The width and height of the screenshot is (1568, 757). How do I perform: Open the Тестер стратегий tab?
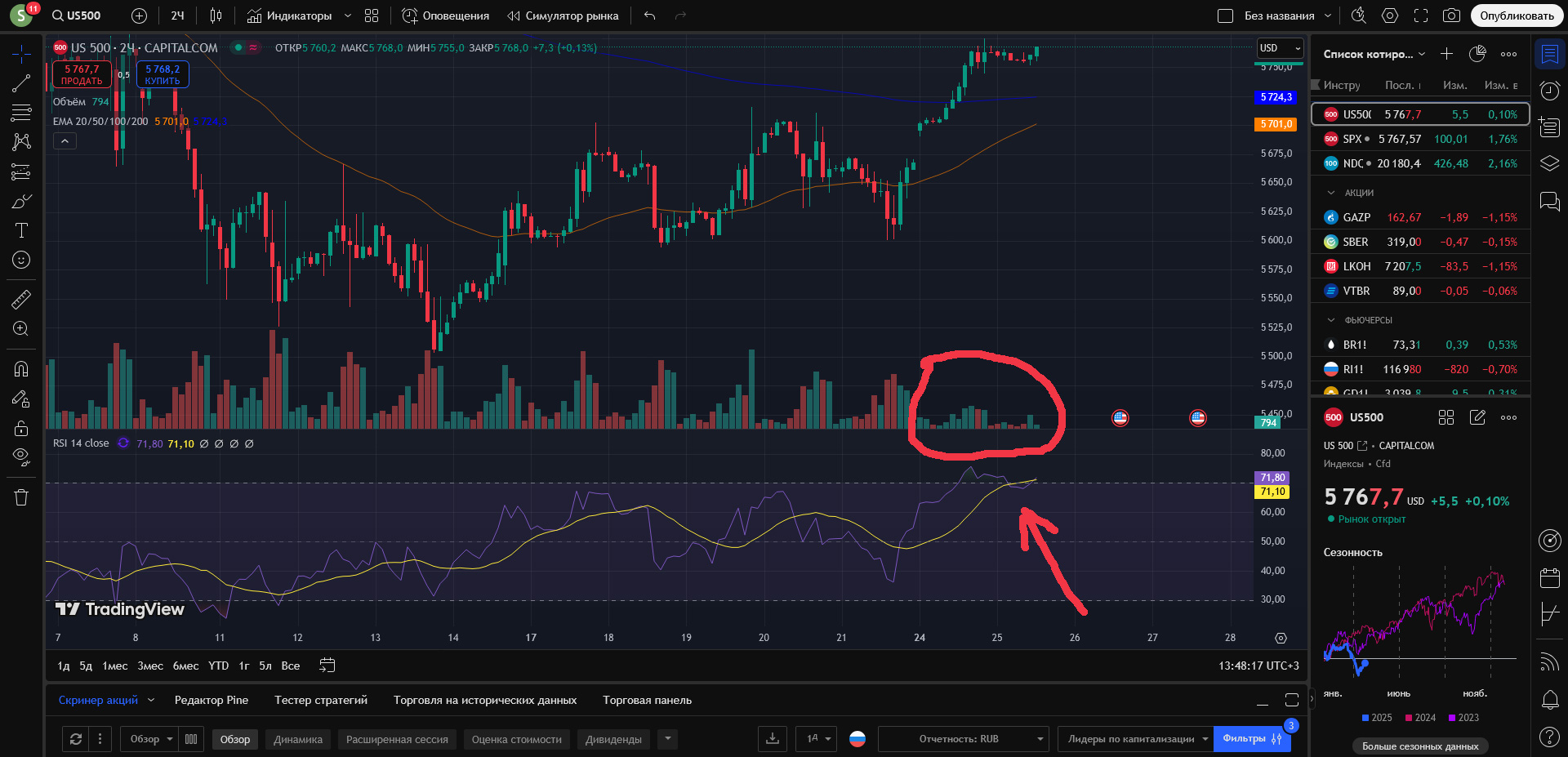(x=321, y=700)
